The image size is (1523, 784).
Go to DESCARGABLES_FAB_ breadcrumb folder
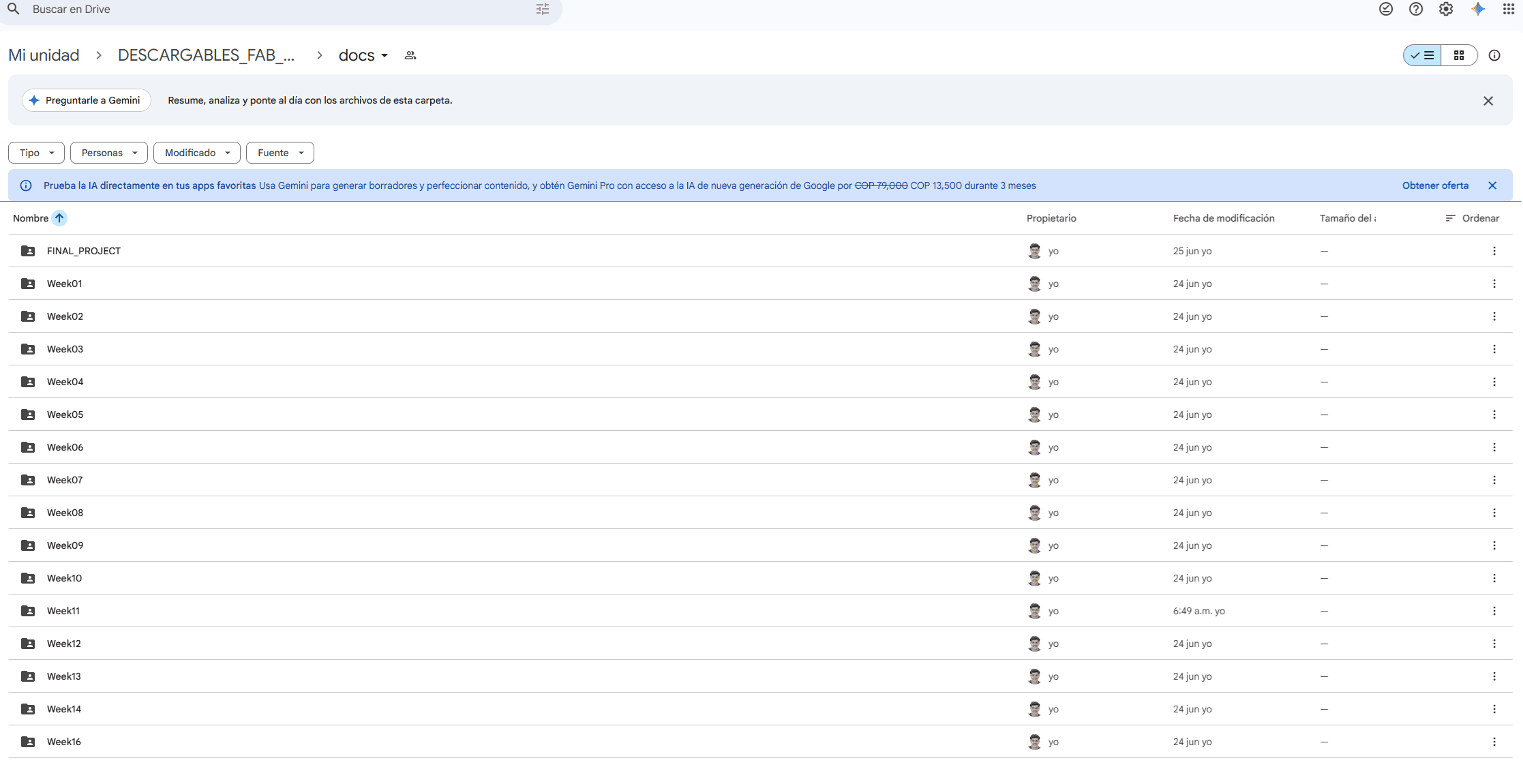pos(206,55)
